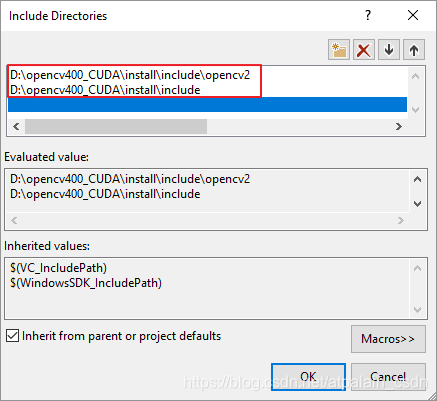Select the D:\opencv400_CUDA\install\include entry

click(105, 90)
